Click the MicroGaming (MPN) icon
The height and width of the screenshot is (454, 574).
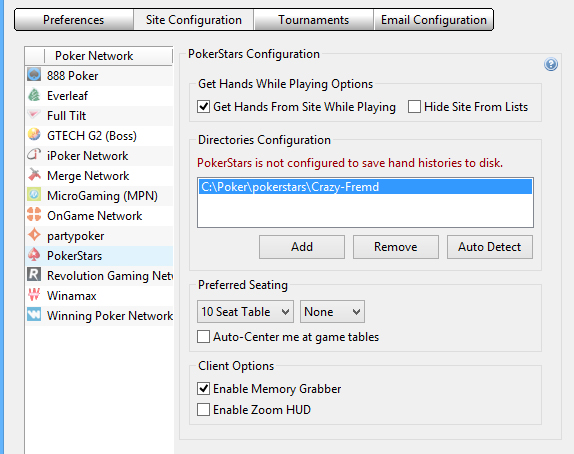(x=34, y=195)
